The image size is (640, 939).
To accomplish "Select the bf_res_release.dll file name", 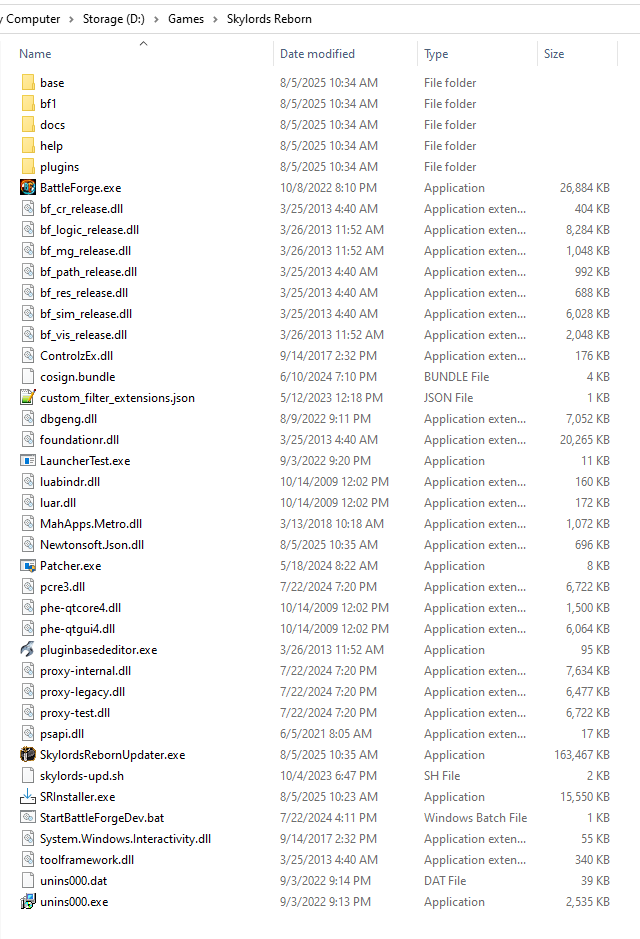I will coord(84,293).
